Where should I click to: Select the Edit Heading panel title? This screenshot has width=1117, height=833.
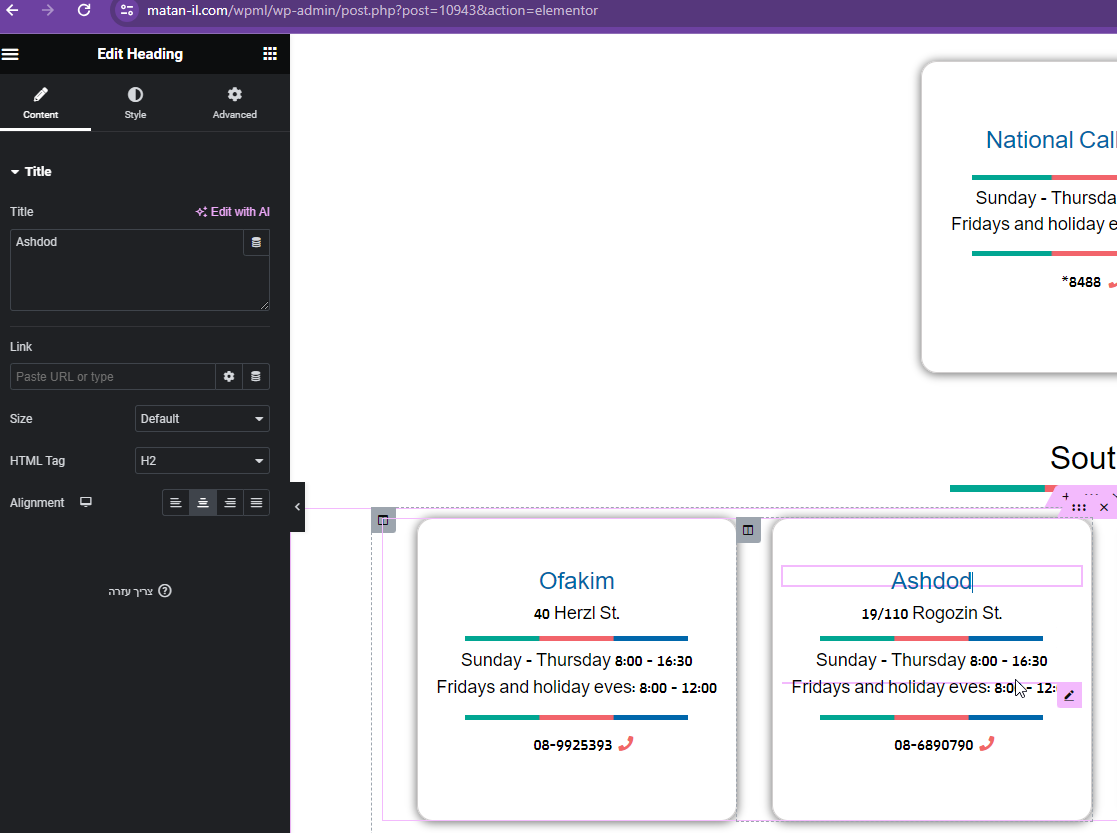(x=140, y=54)
